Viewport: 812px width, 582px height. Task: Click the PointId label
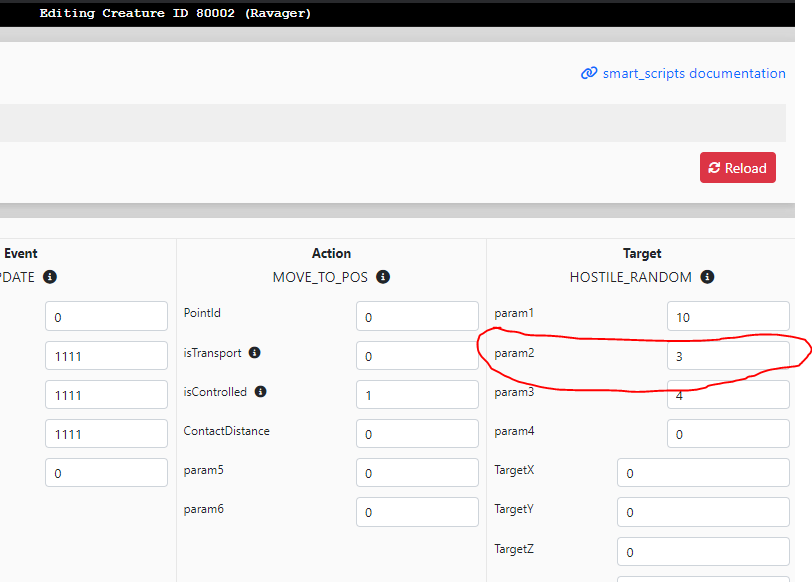[202, 313]
